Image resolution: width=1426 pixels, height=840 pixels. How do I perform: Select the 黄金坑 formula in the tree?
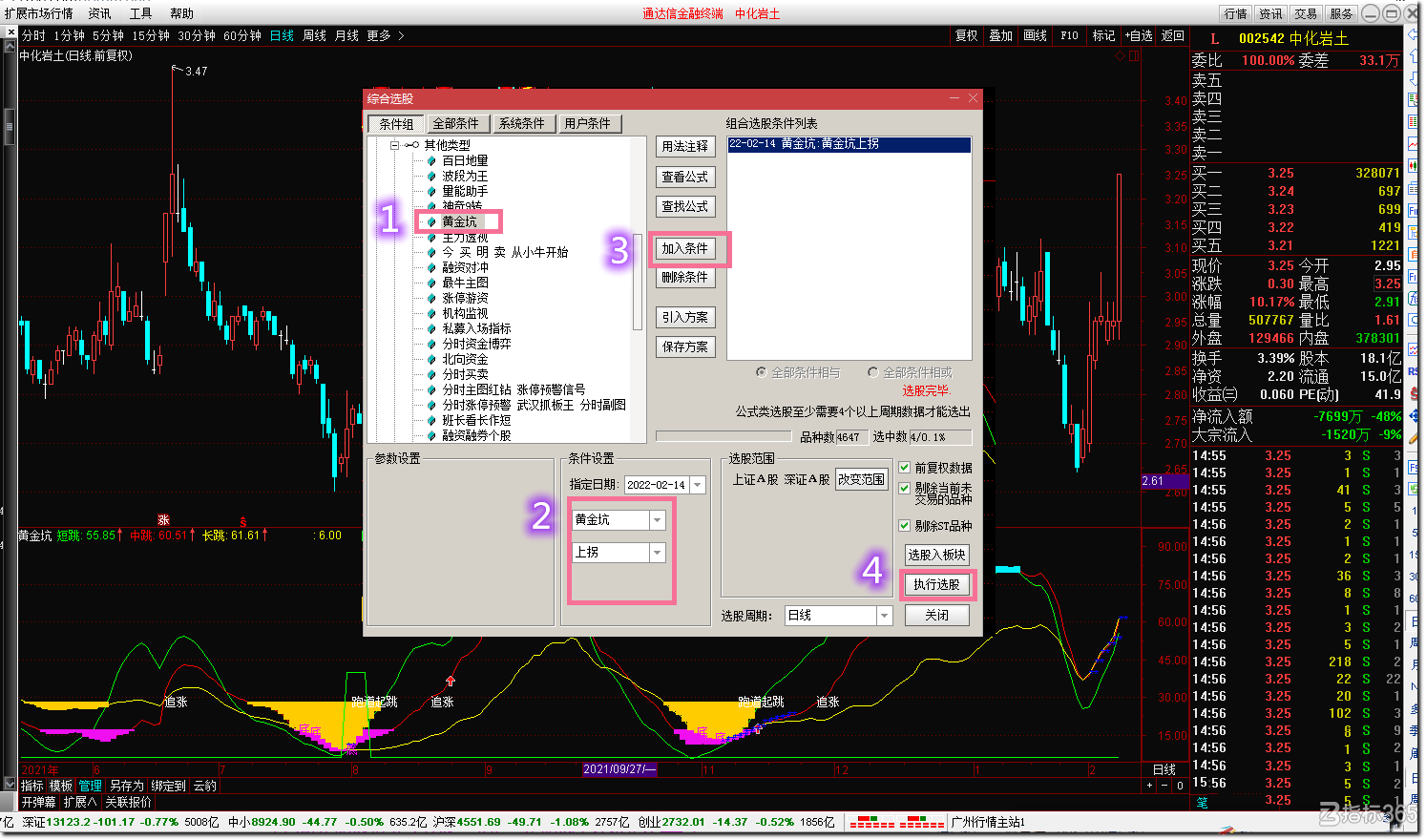[459, 221]
